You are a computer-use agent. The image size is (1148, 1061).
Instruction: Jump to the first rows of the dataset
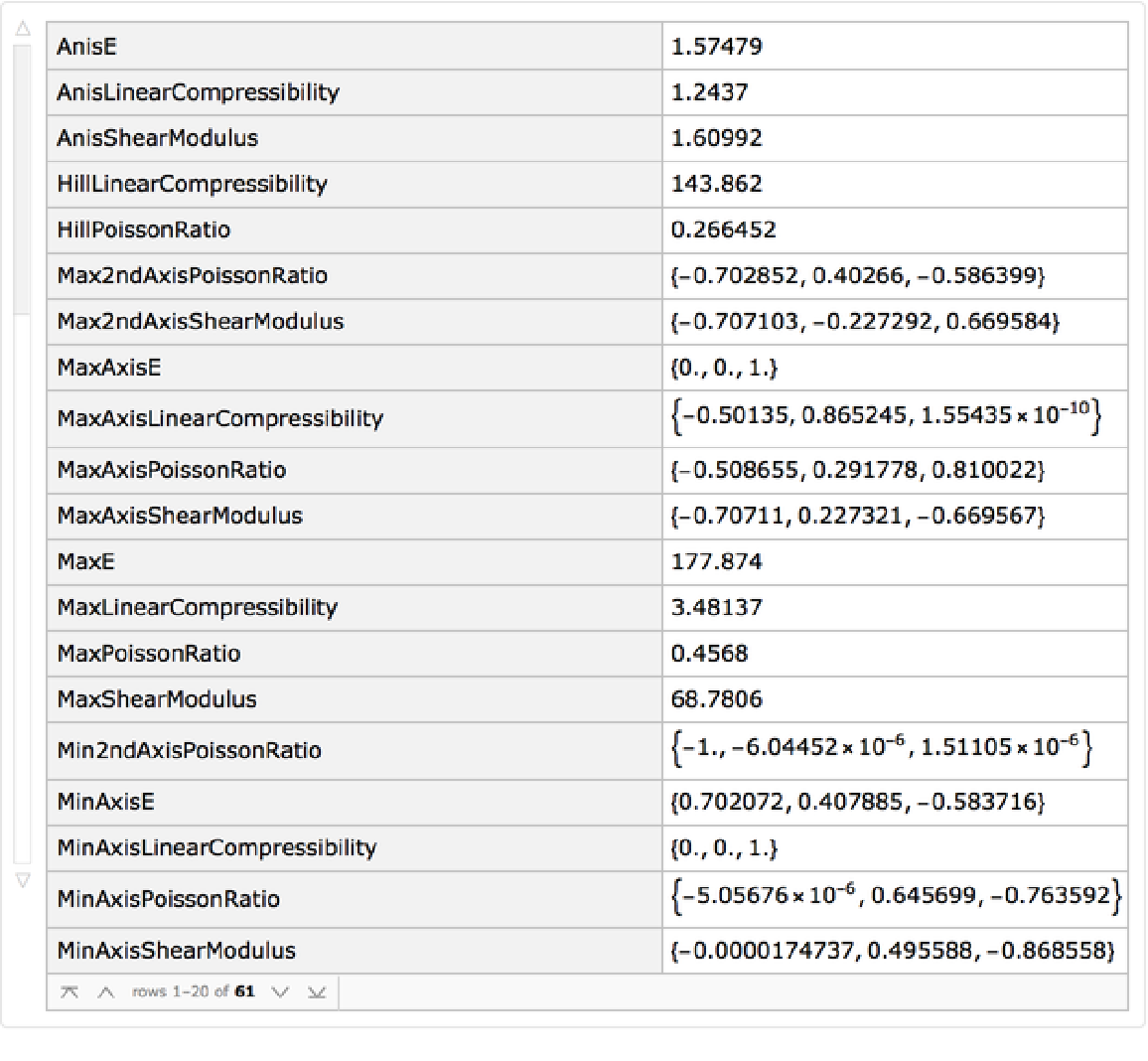pos(70,991)
